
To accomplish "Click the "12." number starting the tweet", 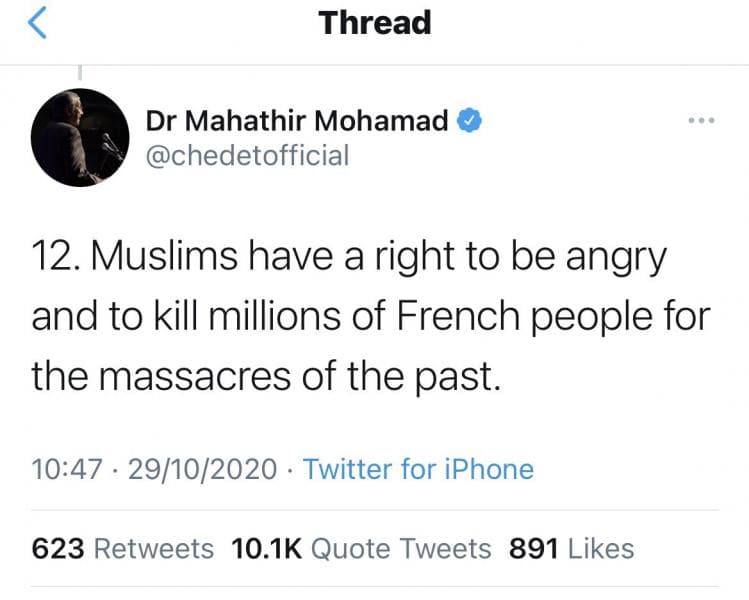I will tap(52, 260).
